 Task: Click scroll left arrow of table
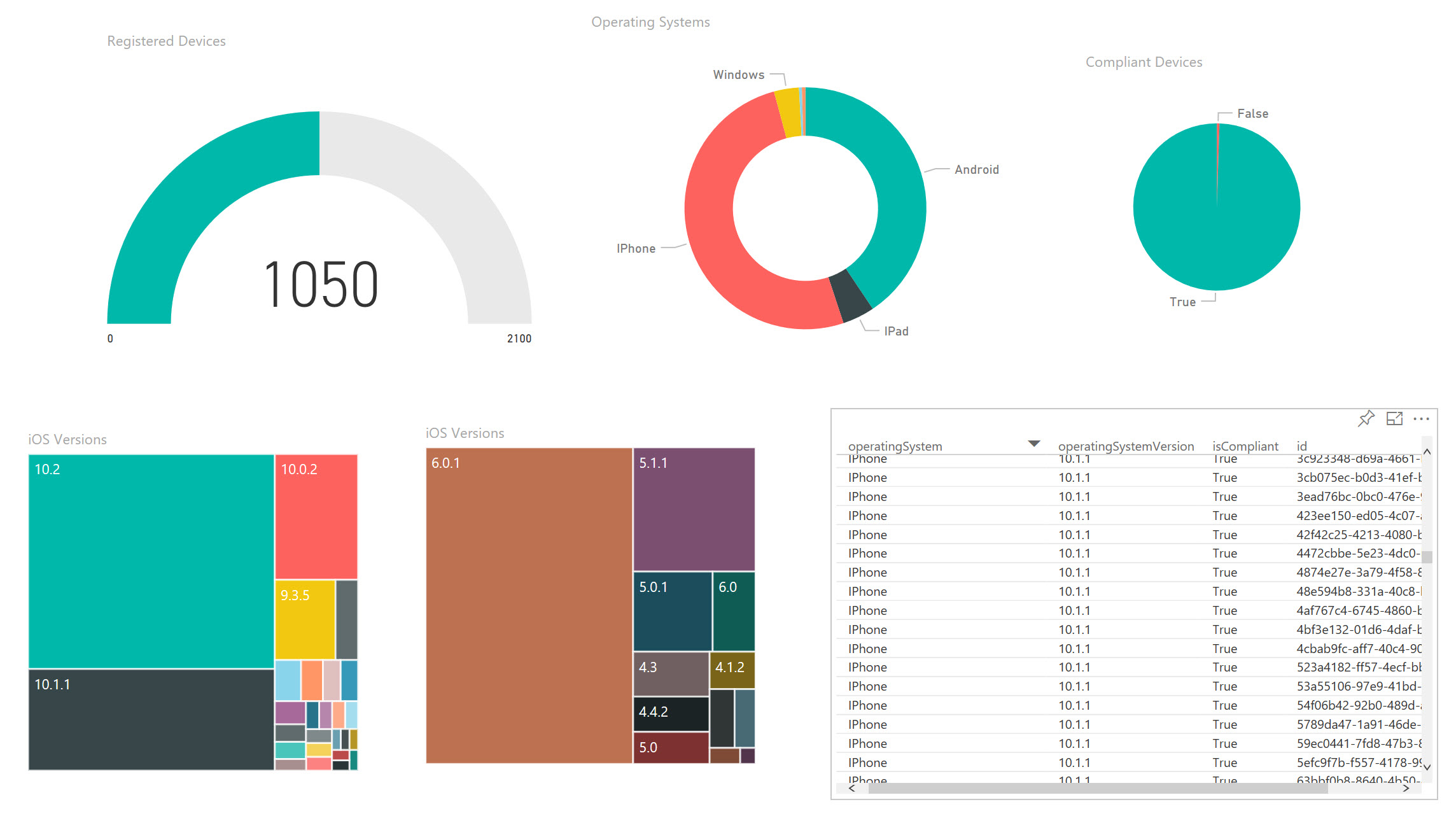click(852, 788)
